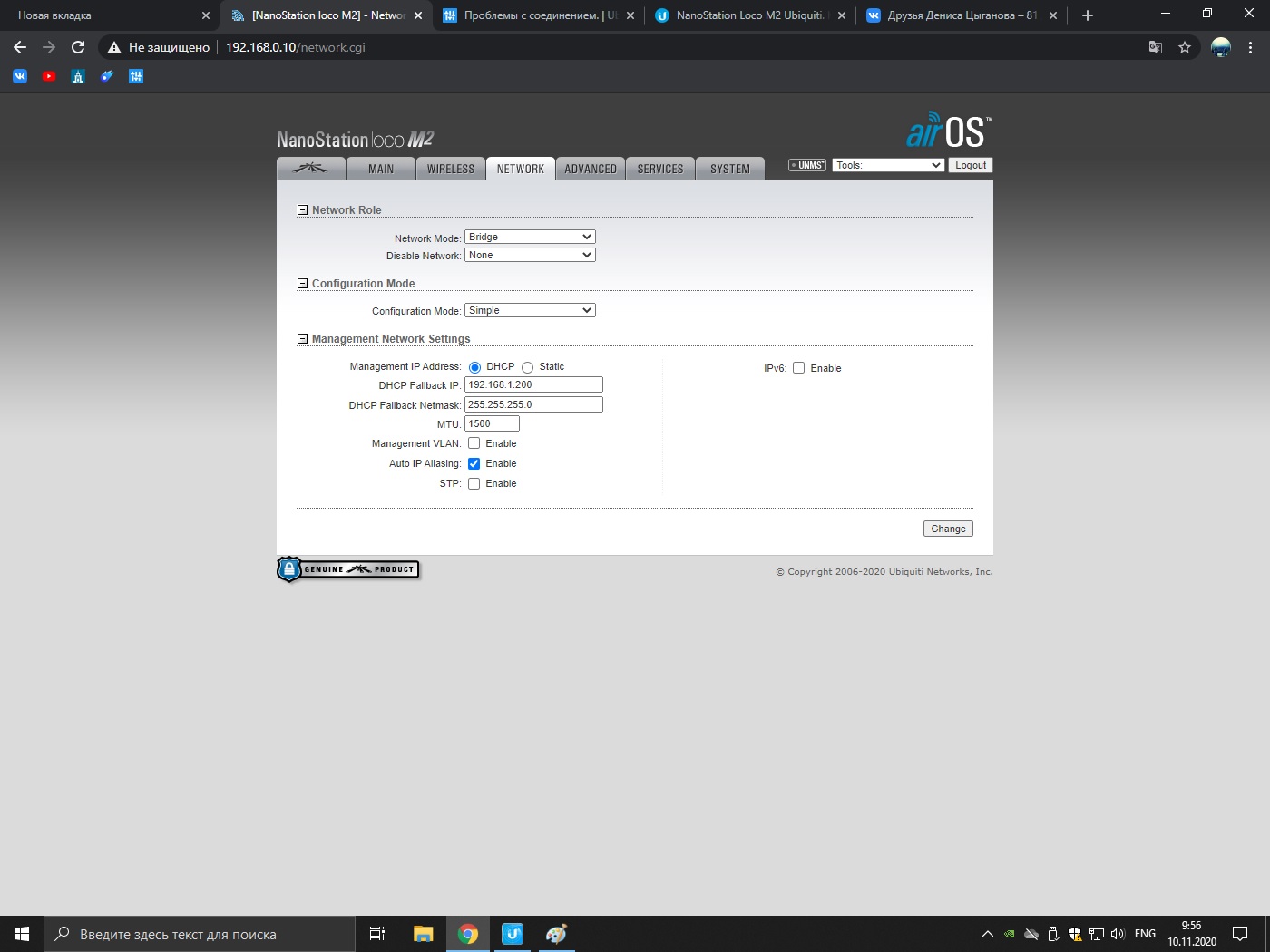Select Static for Management IP Address

(x=527, y=367)
